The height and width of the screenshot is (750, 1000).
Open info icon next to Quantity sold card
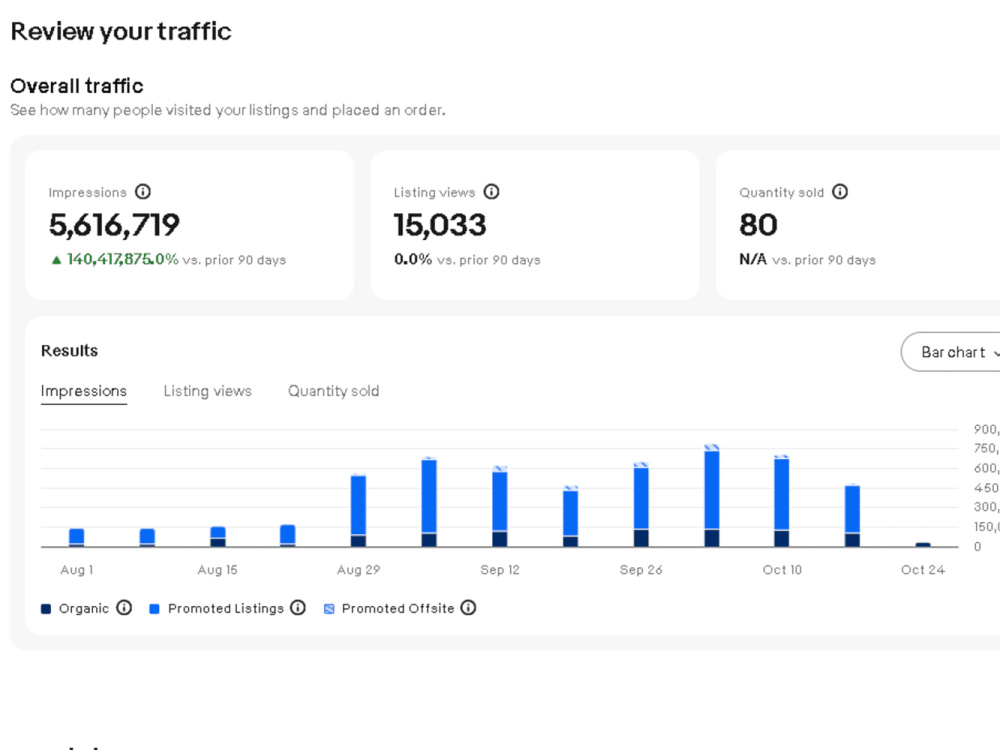point(840,192)
